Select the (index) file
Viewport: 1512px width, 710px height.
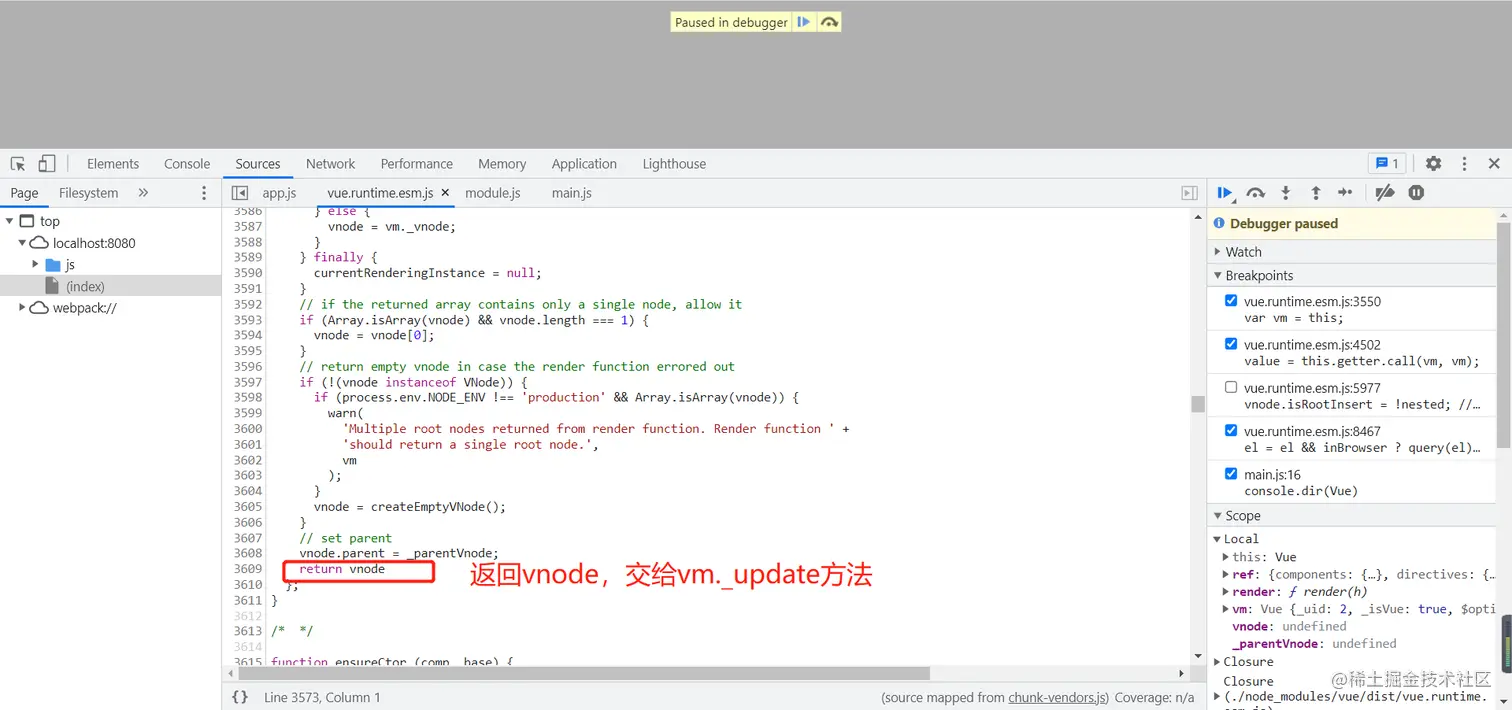click(85, 287)
